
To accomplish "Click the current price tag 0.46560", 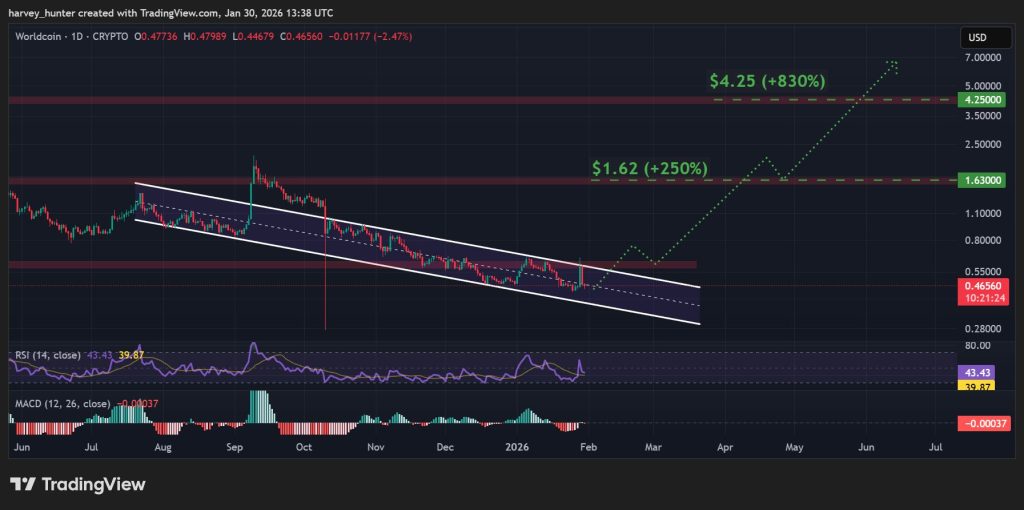I will (x=981, y=286).
